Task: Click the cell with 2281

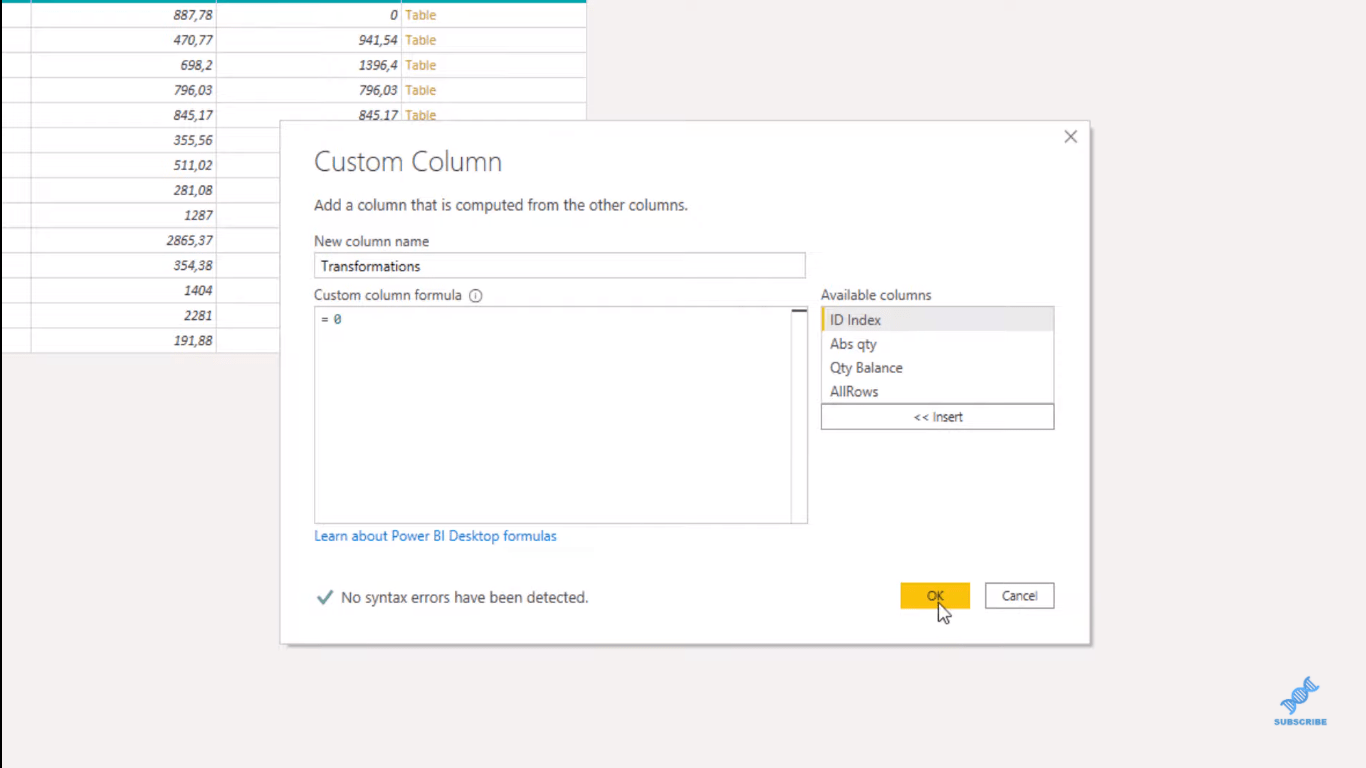Action: point(124,315)
